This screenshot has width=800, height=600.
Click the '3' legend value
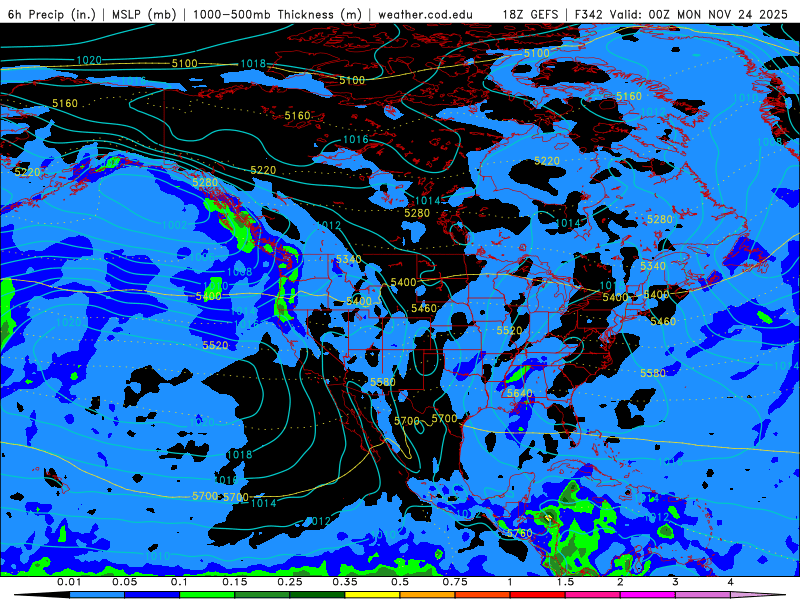(675, 582)
